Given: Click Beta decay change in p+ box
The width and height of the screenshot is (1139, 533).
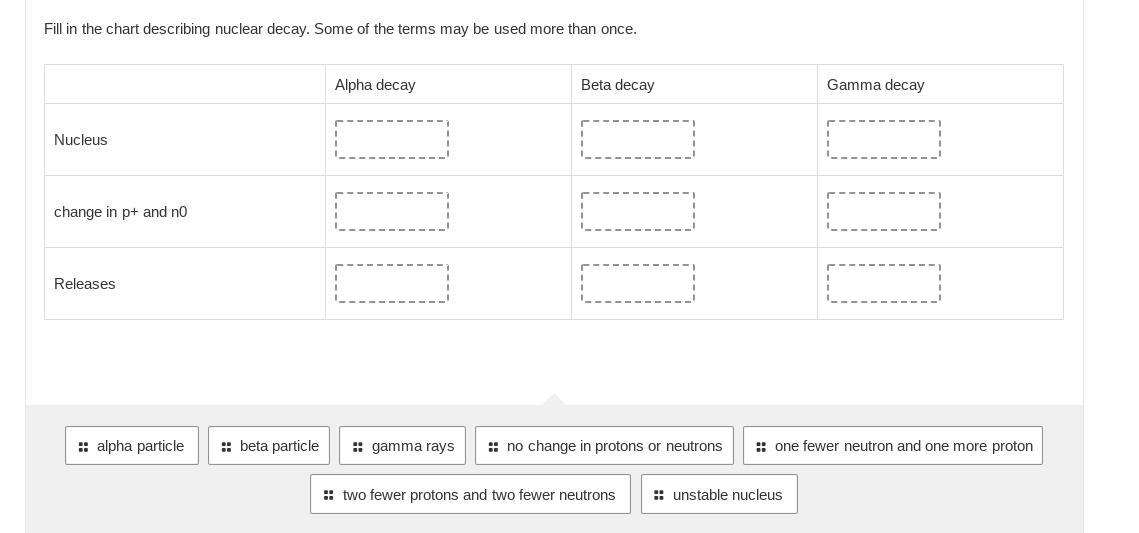Looking at the screenshot, I should click(x=638, y=212).
